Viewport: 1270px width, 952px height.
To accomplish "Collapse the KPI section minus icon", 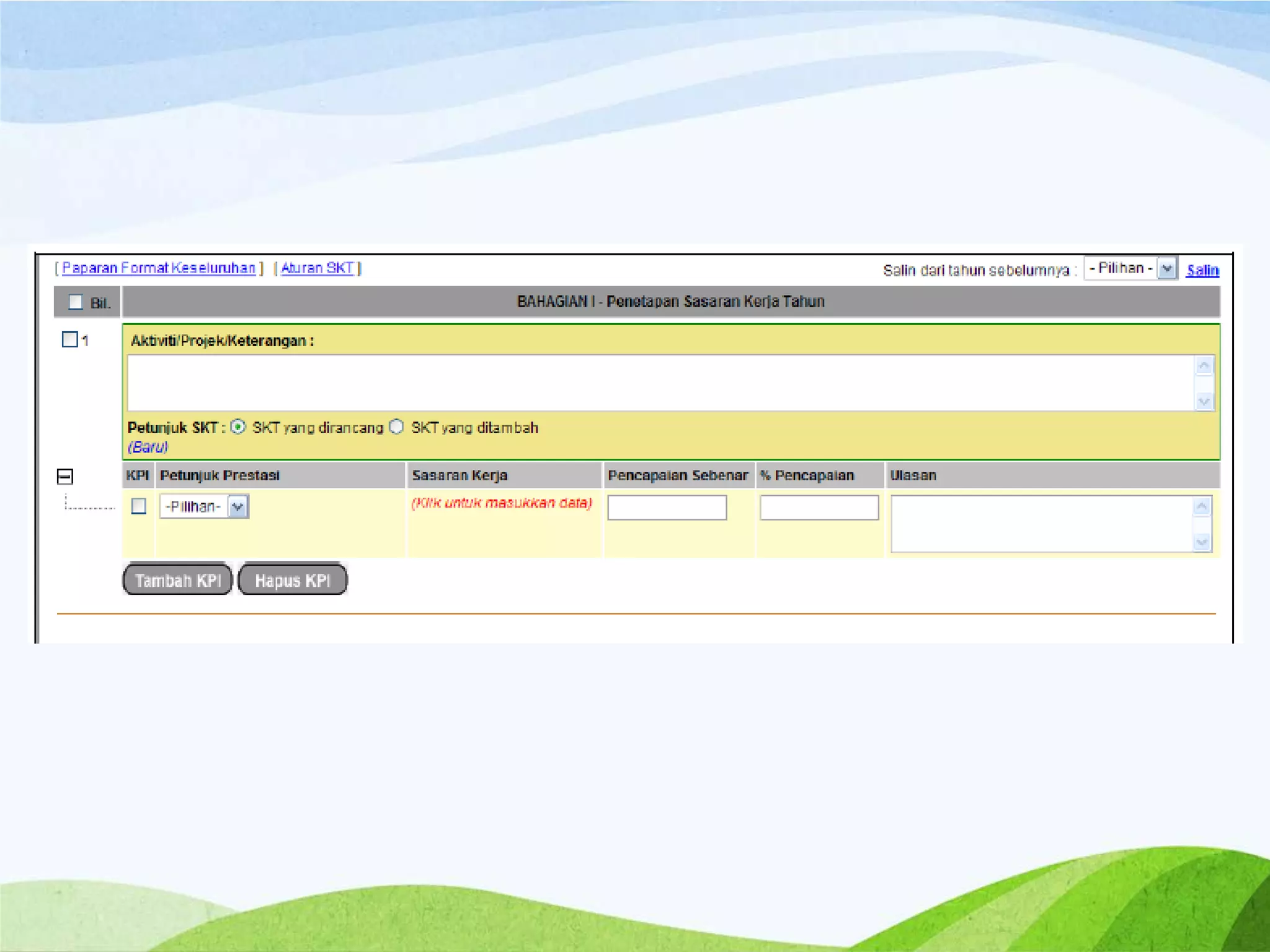I will click(x=65, y=476).
